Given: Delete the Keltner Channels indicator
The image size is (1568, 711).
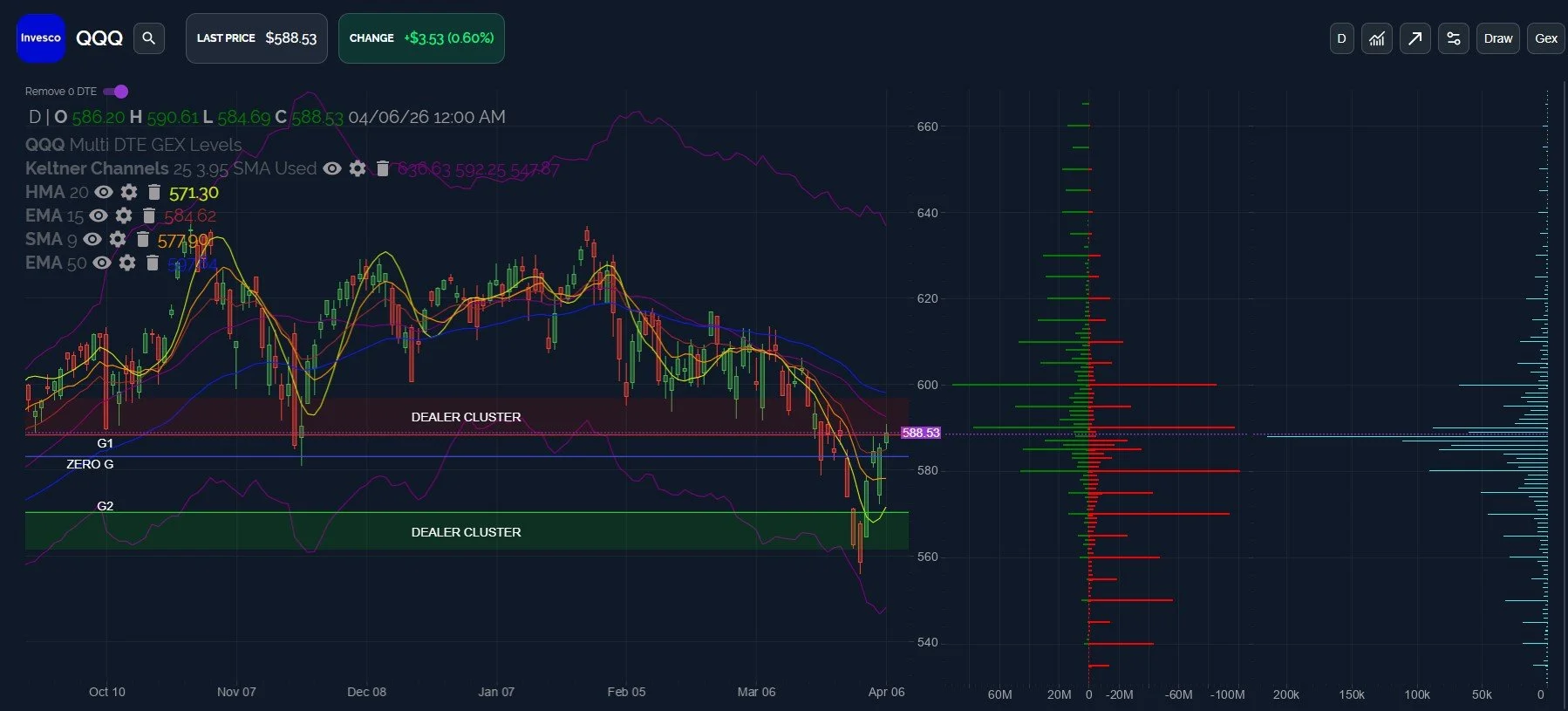Looking at the screenshot, I should point(382,168).
